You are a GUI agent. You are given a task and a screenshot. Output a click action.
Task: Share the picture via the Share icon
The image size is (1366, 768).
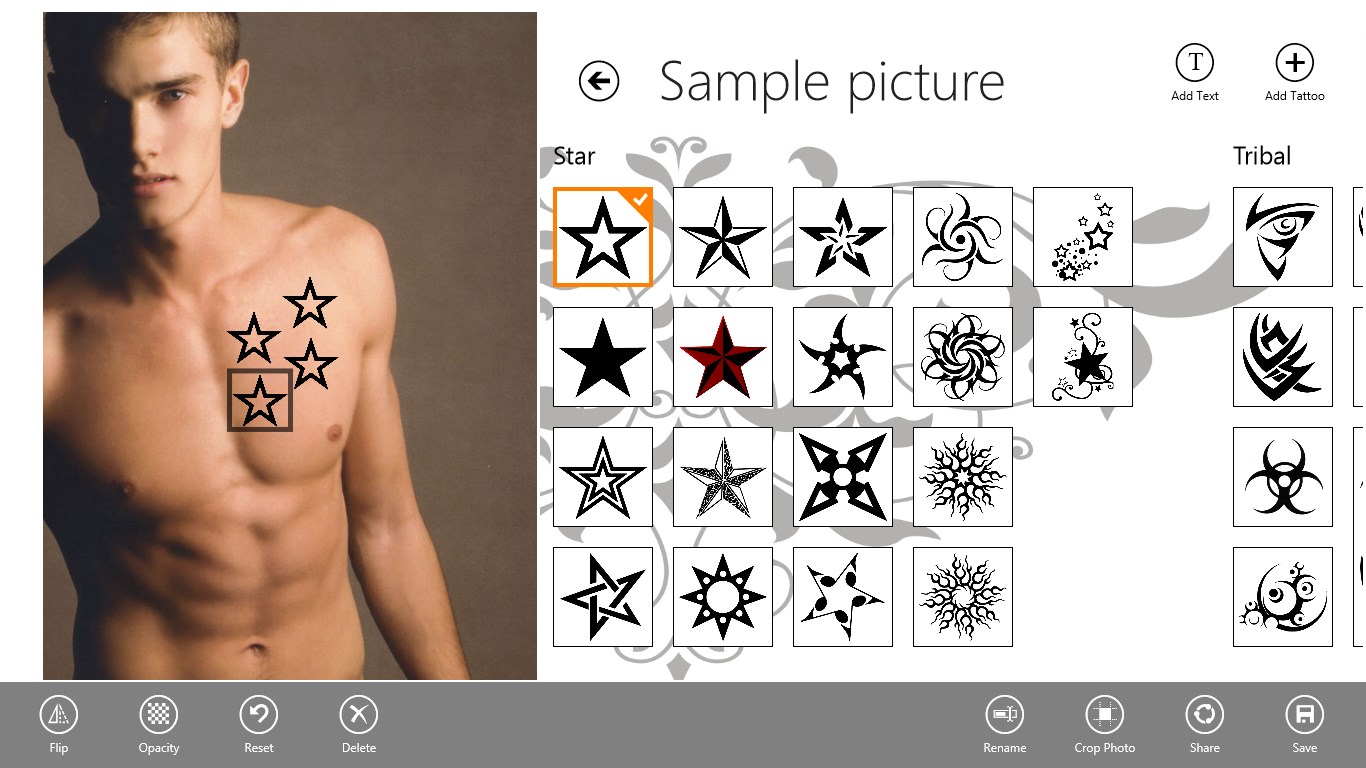tap(1205, 715)
